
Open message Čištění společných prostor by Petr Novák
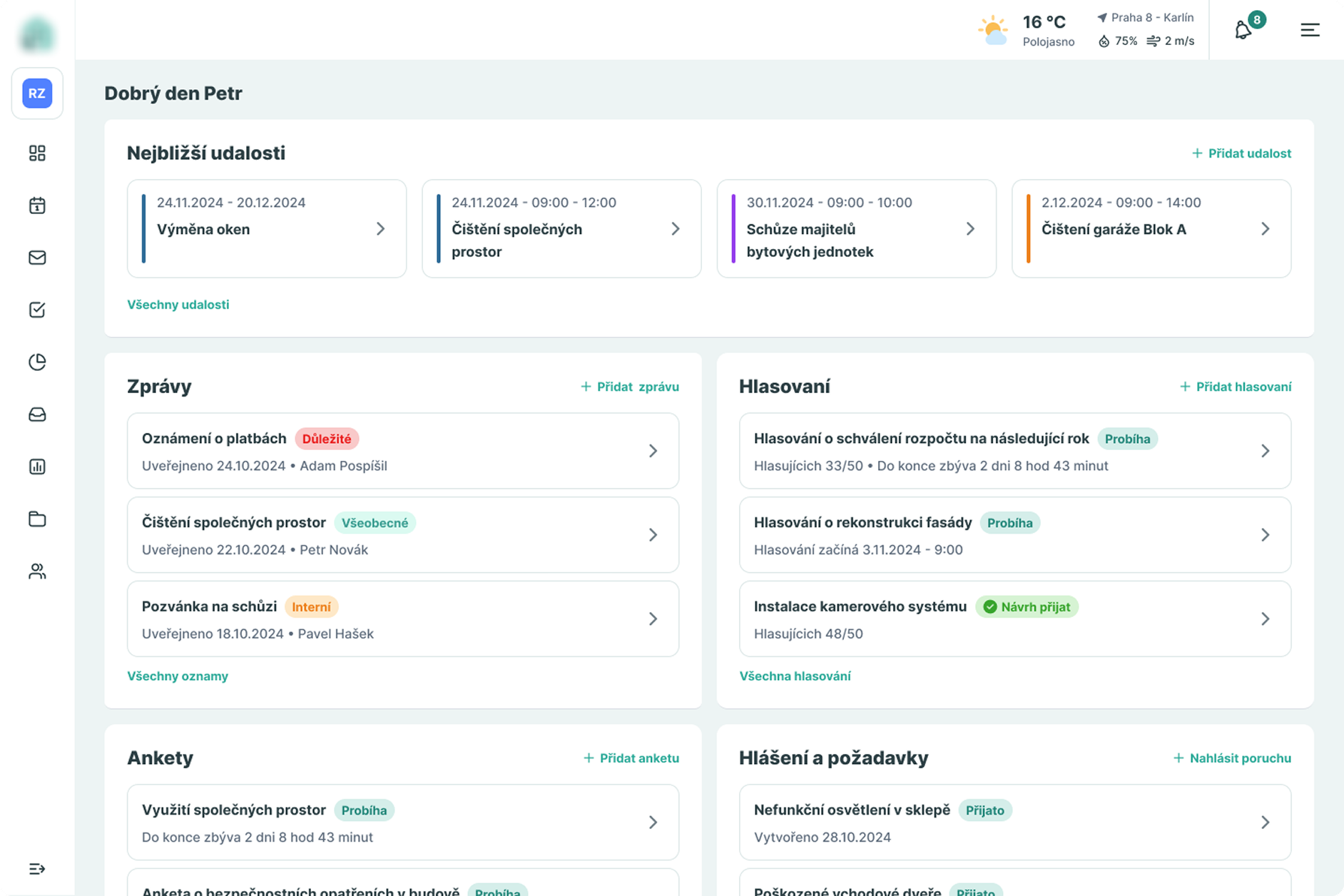click(x=403, y=535)
